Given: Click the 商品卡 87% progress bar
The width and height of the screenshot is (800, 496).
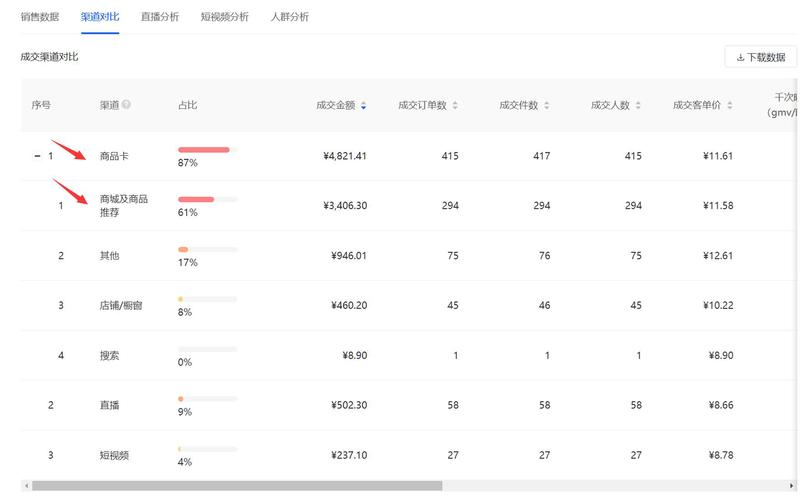Looking at the screenshot, I should (x=207, y=150).
